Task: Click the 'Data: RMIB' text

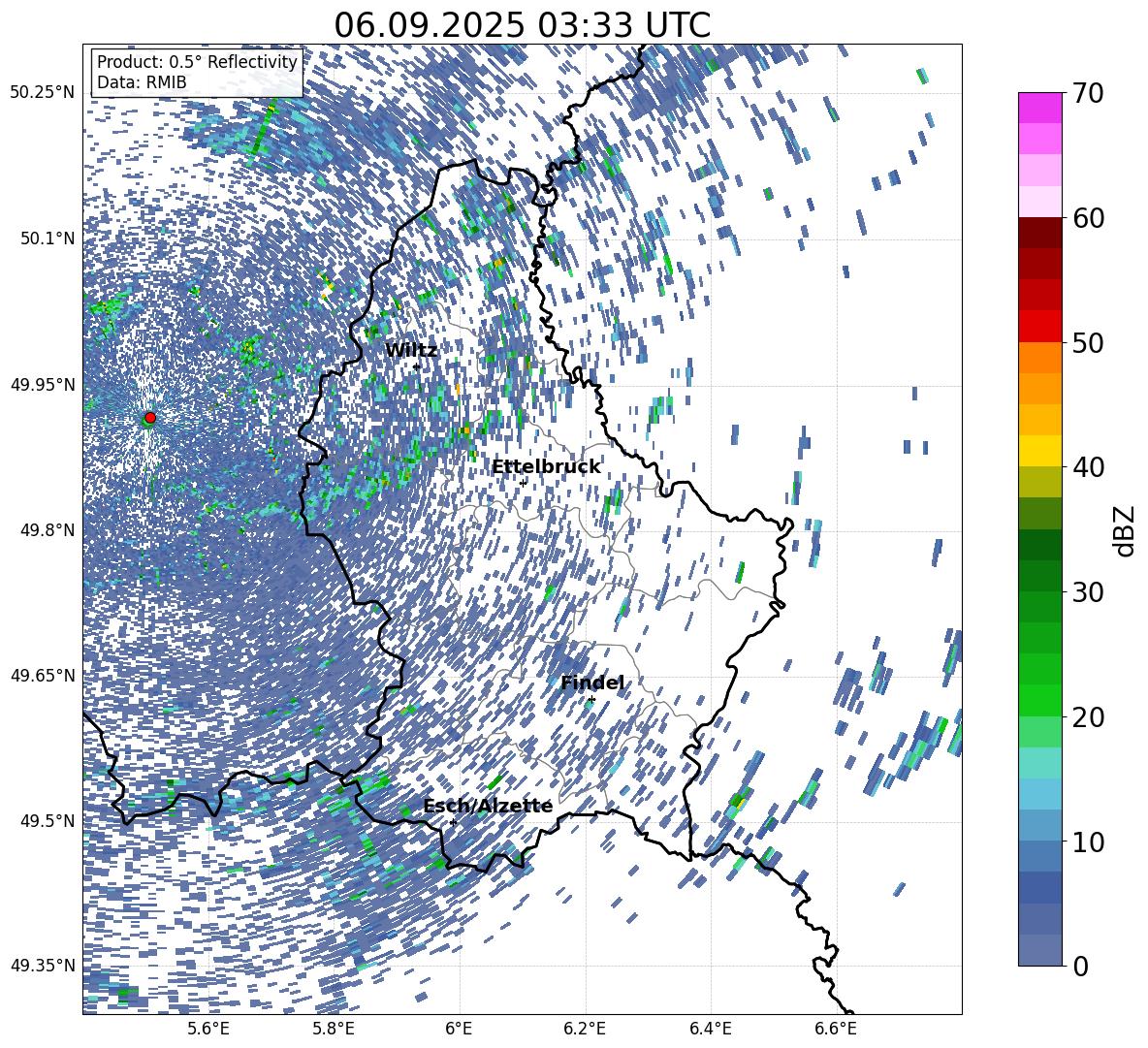Action: (x=142, y=82)
